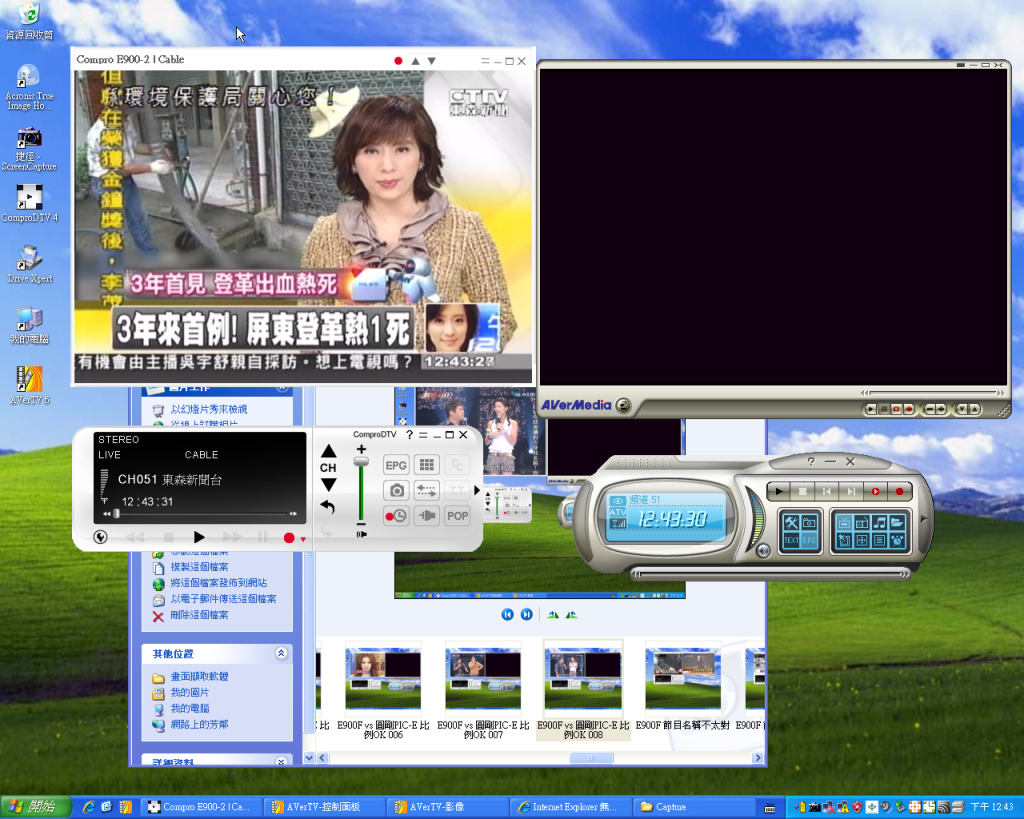The image size is (1024, 819).
Task: Click the minus button in AVerMedia video window
Action: tap(930, 410)
